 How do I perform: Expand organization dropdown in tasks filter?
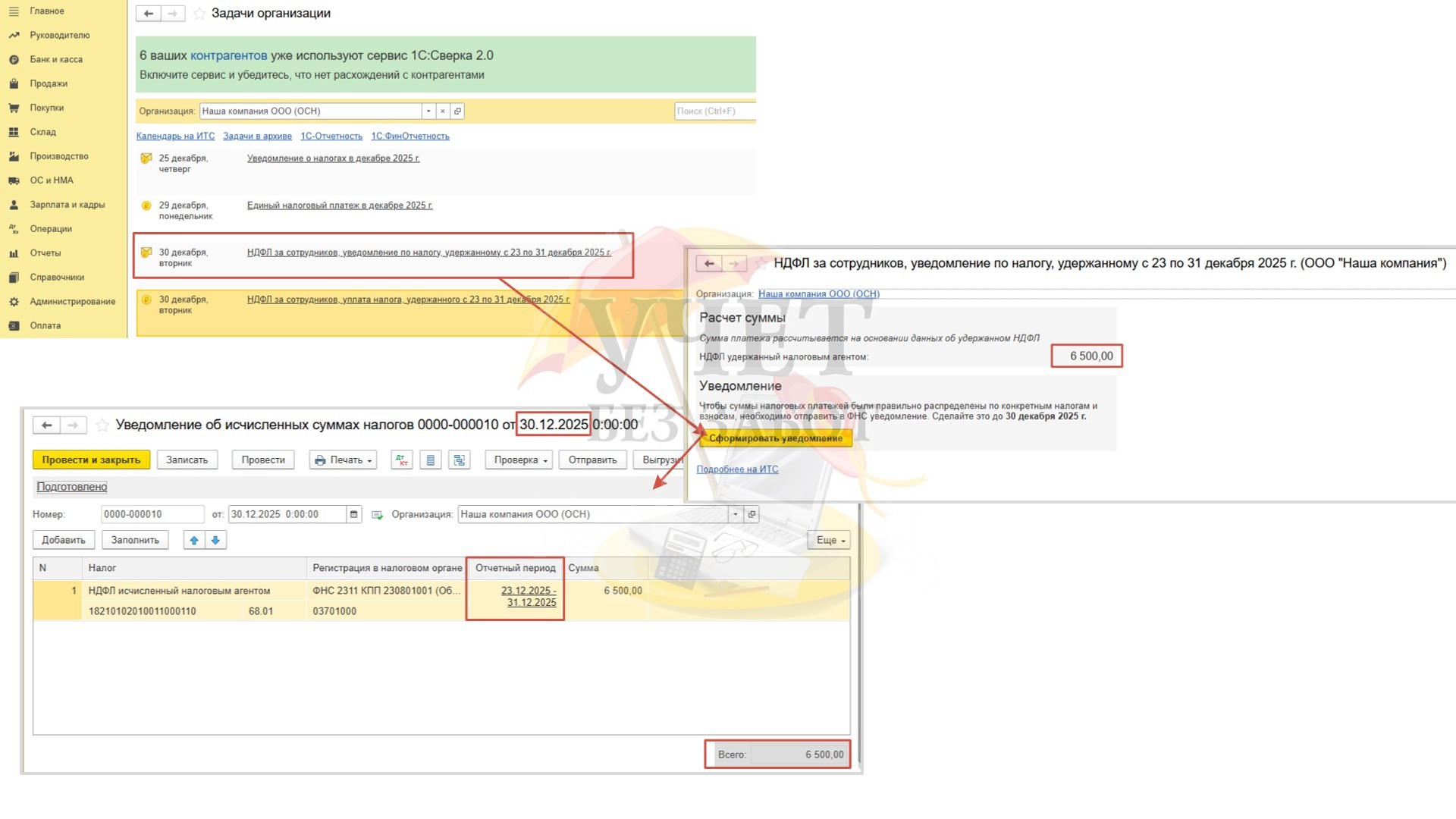point(428,111)
